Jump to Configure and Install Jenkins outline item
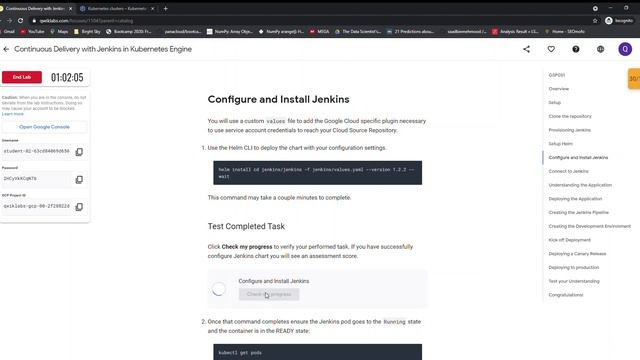640x360 pixels. tap(578, 158)
